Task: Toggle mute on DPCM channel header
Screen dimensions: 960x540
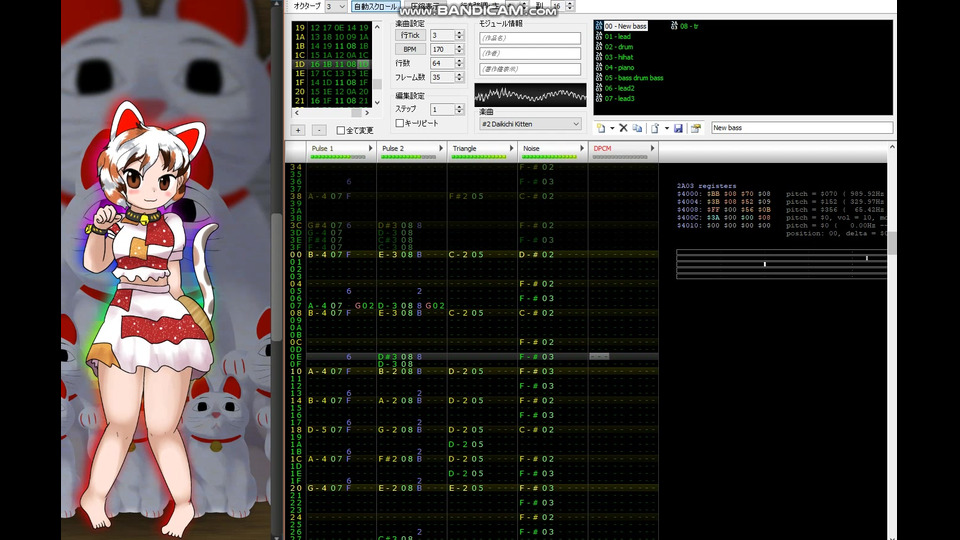Action: pyautogui.click(x=602, y=148)
